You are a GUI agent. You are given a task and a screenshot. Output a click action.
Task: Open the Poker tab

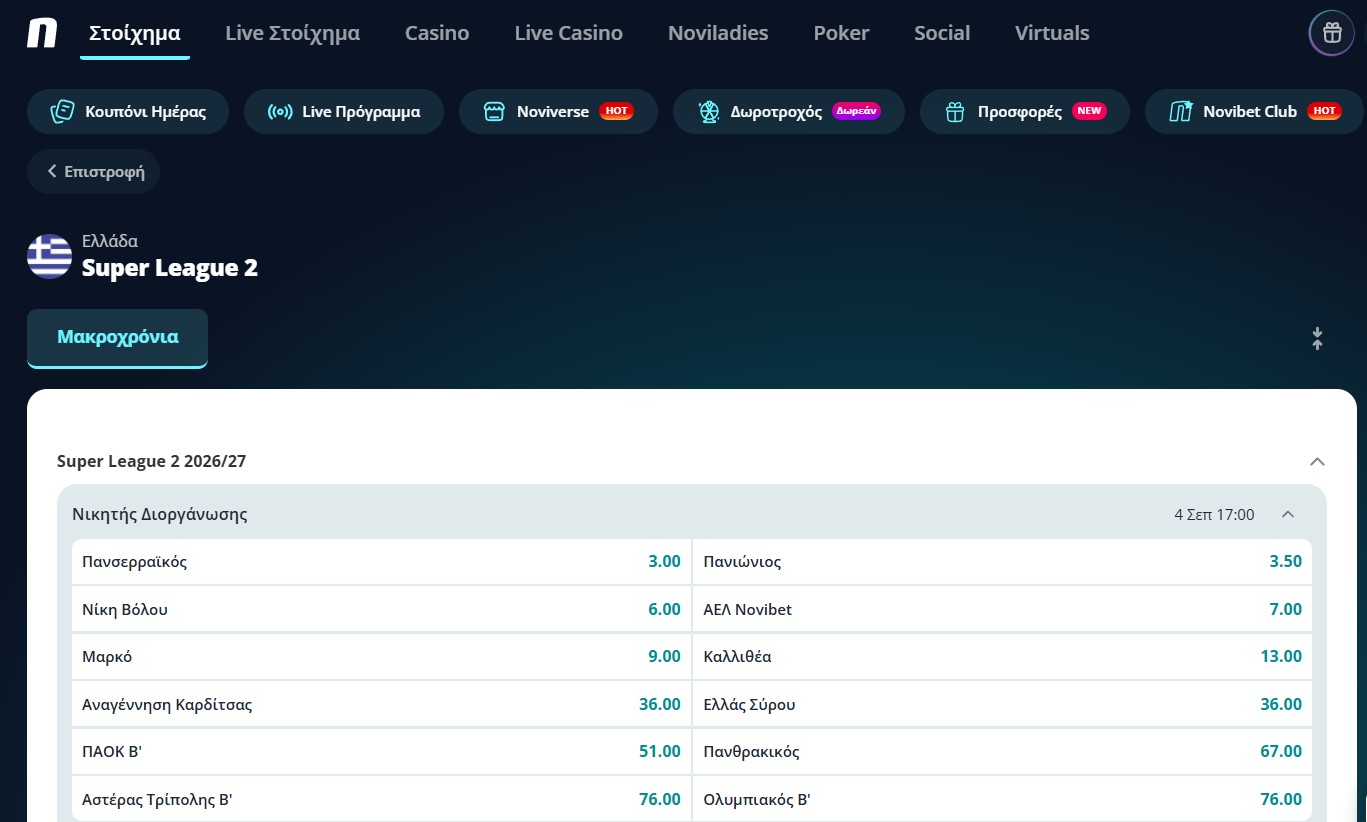(x=841, y=33)
